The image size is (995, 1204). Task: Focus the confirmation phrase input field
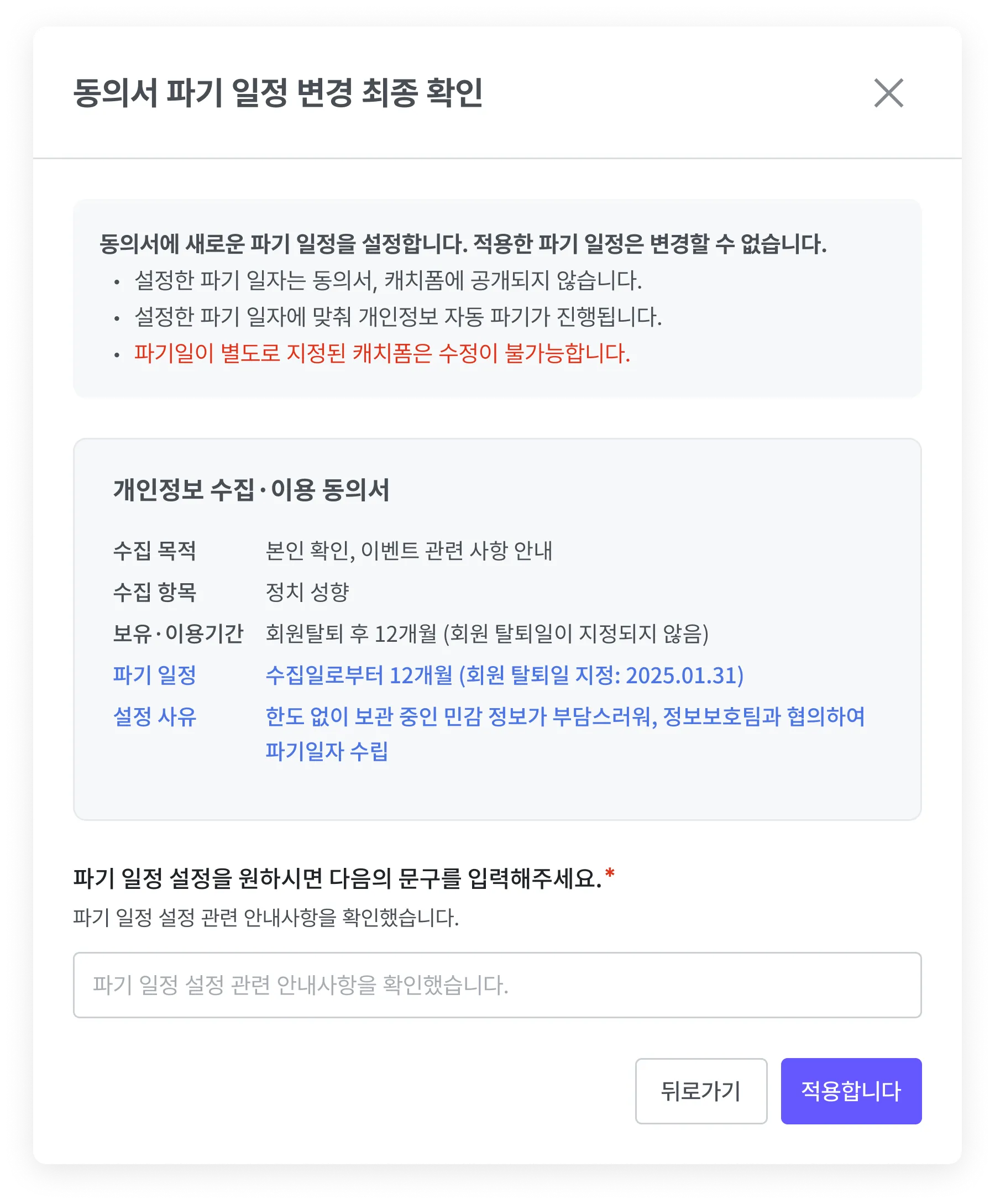click(497, 985)
